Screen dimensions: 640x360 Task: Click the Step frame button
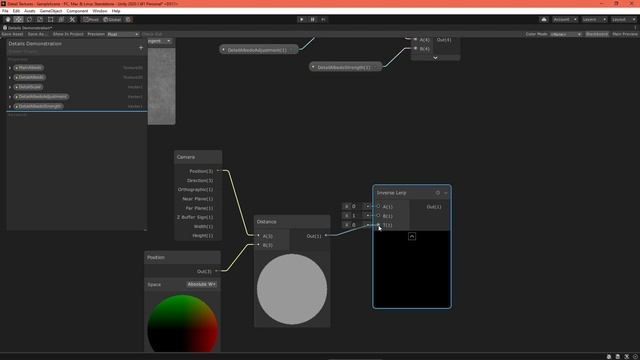323,20
